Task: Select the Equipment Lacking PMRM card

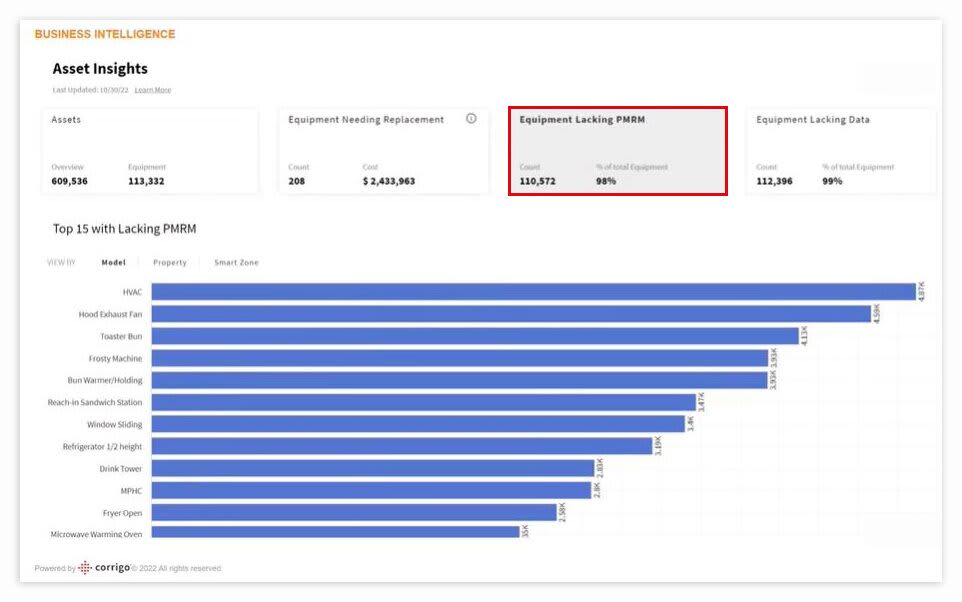Action: pyautogui.click(x=618, y=151)
